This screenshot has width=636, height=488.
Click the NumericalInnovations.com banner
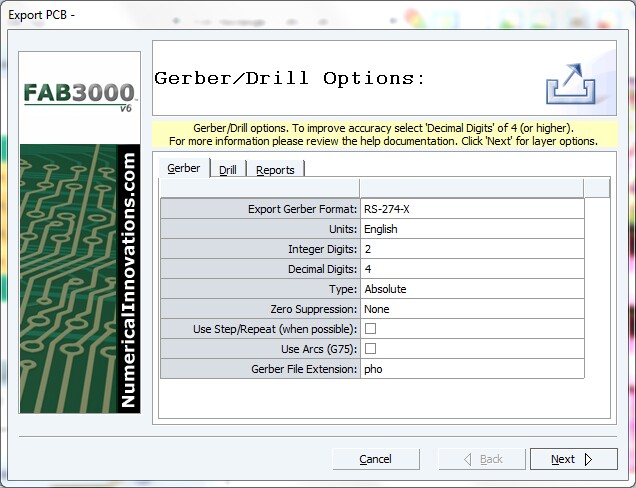128,279
